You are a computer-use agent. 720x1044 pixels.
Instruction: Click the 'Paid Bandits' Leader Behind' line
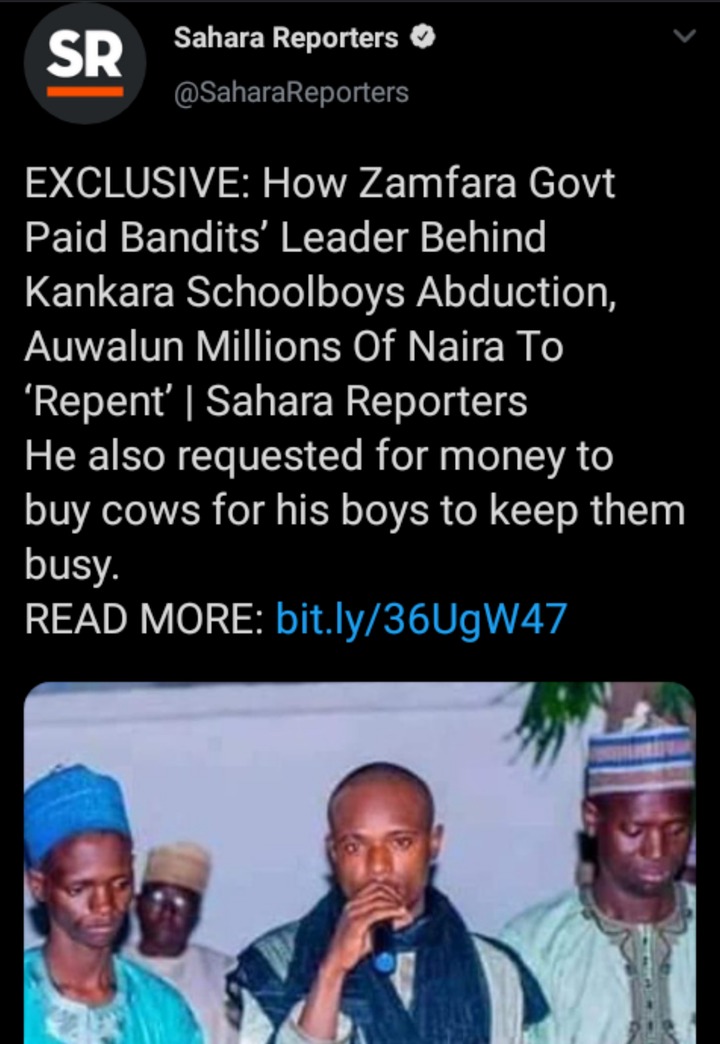285,238
